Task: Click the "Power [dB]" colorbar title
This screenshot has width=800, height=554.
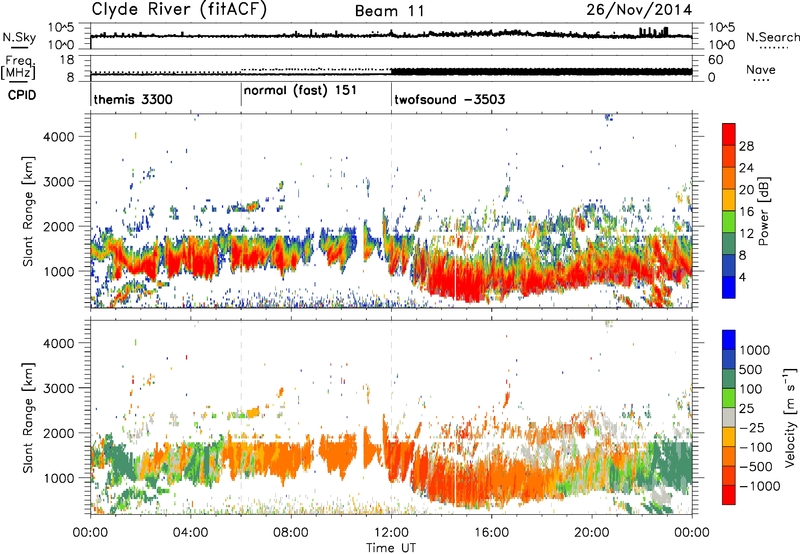Action: coord(764,211)
